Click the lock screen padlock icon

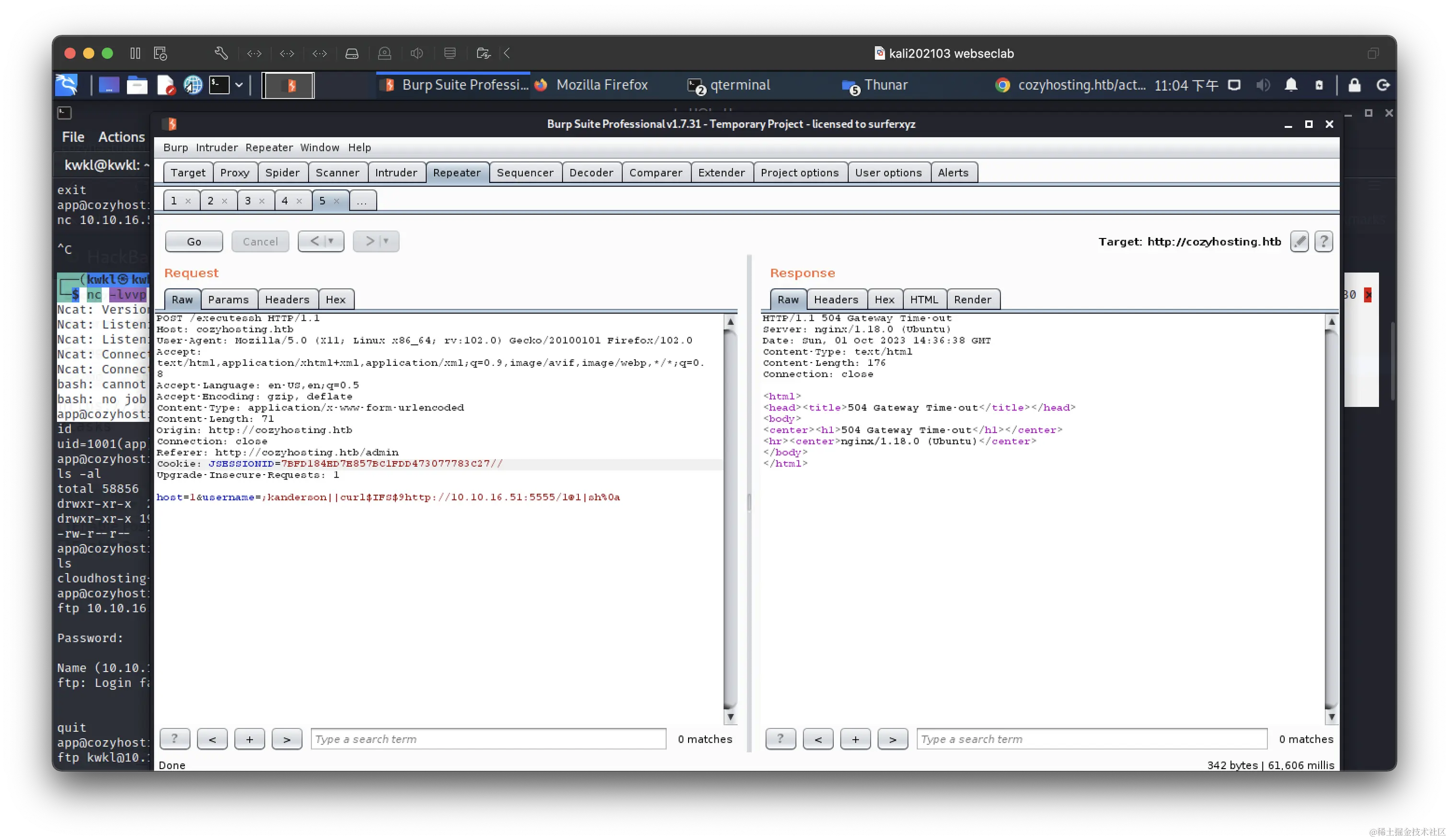(1354, 85)
